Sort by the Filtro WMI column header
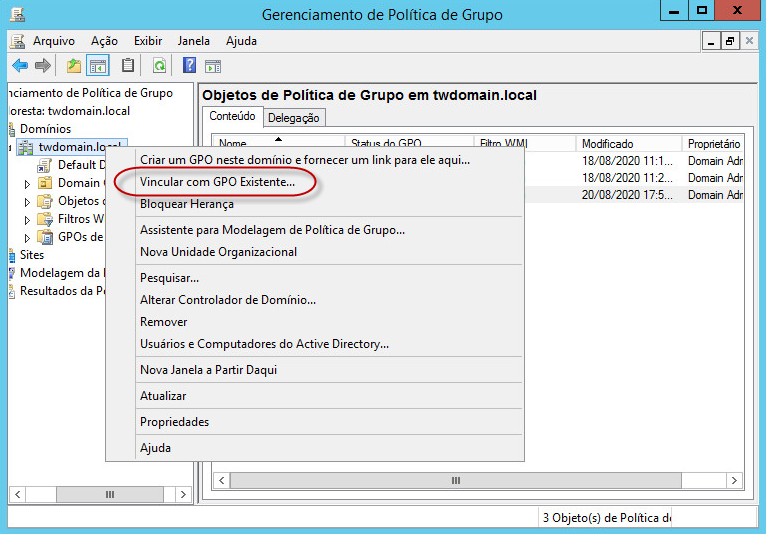The height and width of the screenshot is (534, 766). [x=524, y=143]
